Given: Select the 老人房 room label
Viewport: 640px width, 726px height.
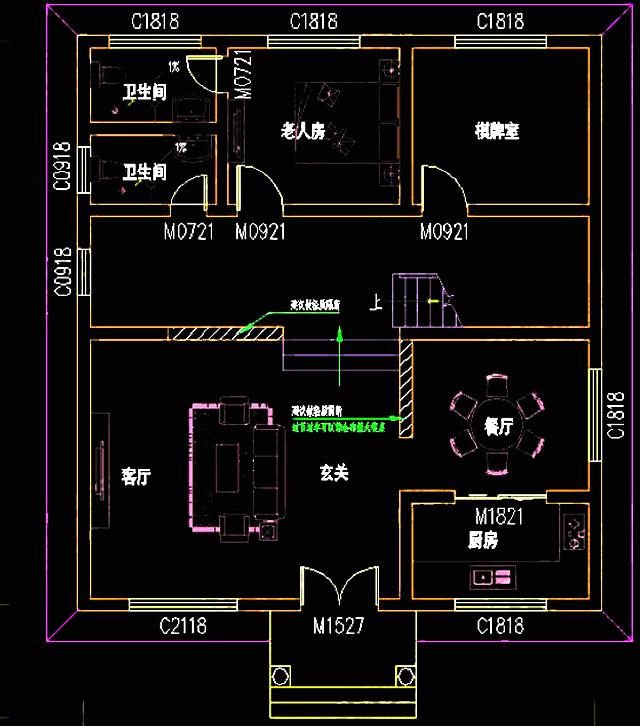Looking at the screenshot, I should pos(303,131).
